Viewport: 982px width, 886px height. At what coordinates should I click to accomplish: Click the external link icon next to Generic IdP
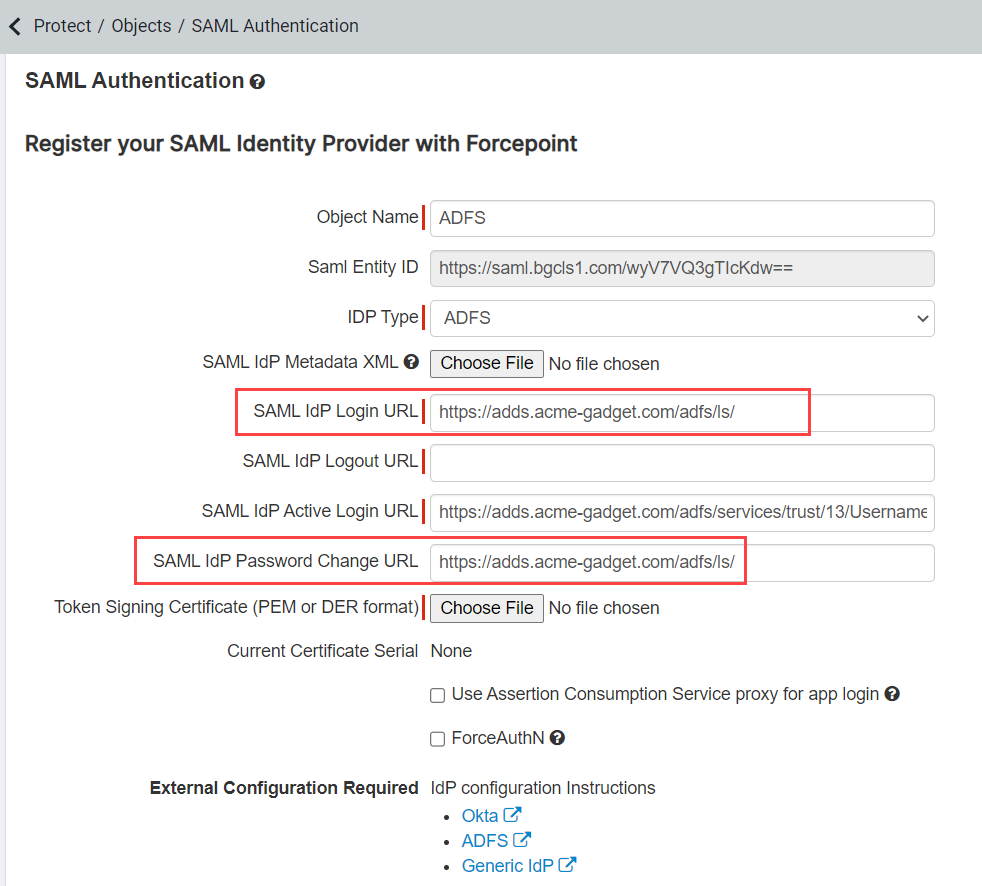point(567,864)
